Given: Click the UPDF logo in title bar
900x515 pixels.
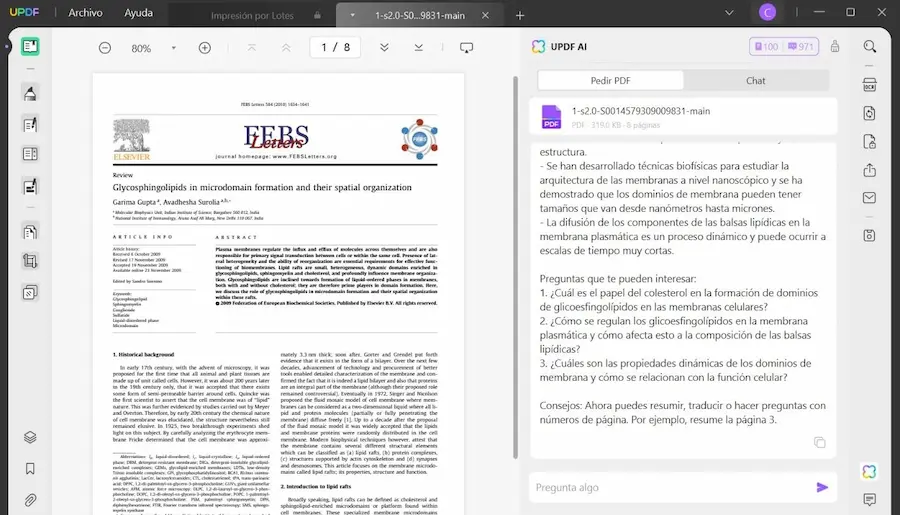Looking at the screenshot, I should tap(24, 12).
